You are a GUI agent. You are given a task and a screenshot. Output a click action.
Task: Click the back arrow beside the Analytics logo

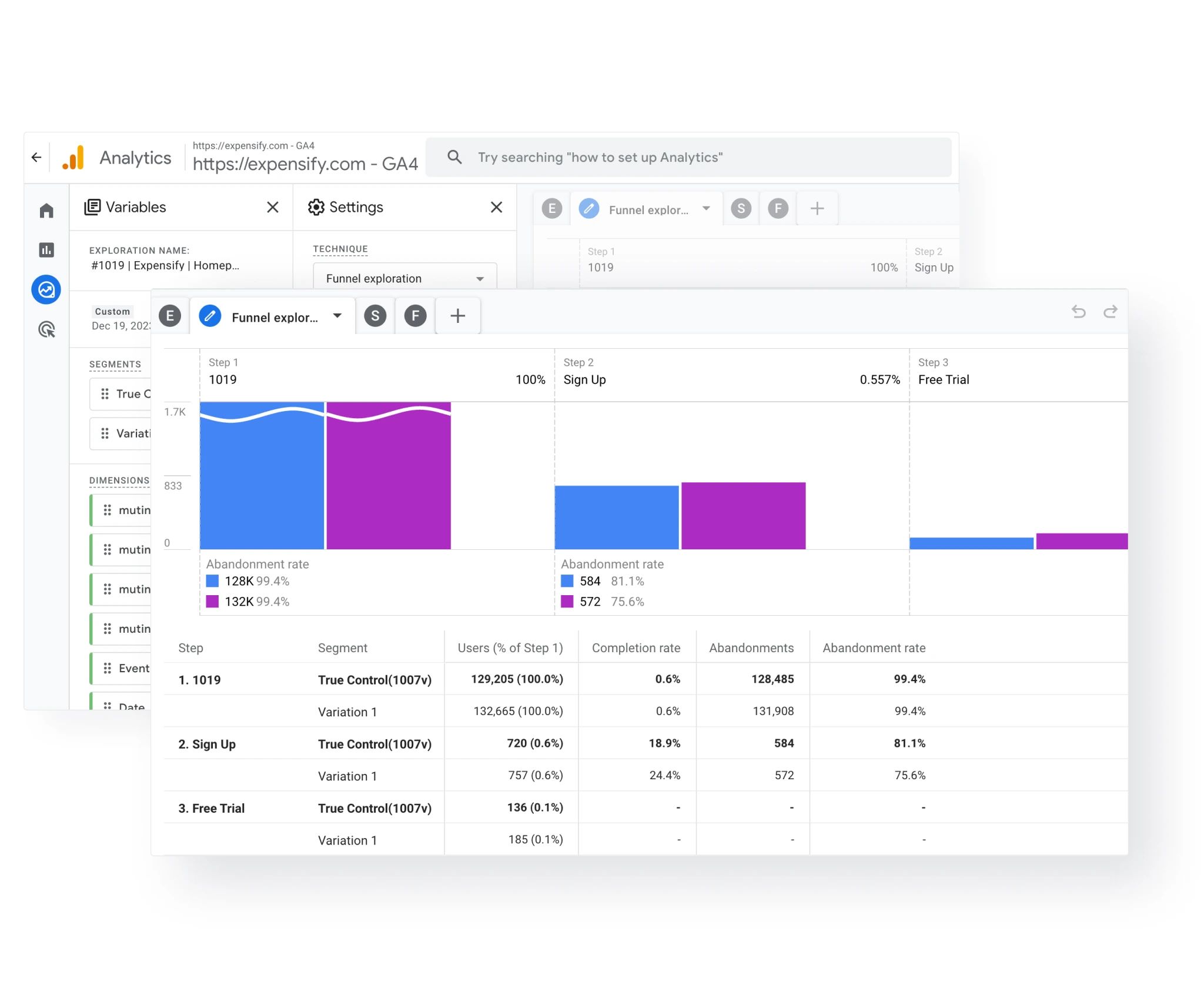point(36,158)
